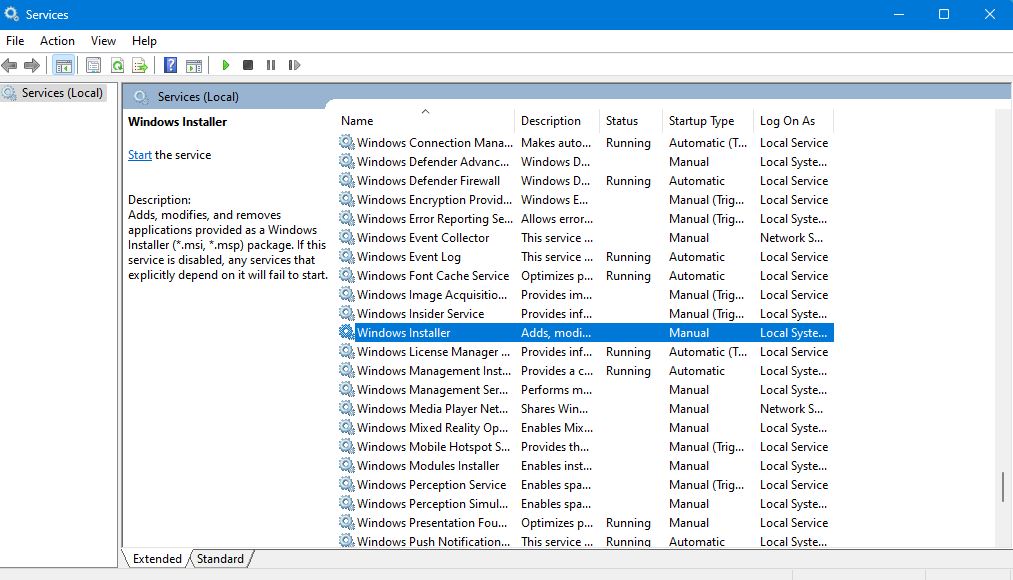The height and width of the screenshot is (580, 1013).
Task: Click gear icon beside Windows Defender Firewall
Action: (x=347, y=180)
